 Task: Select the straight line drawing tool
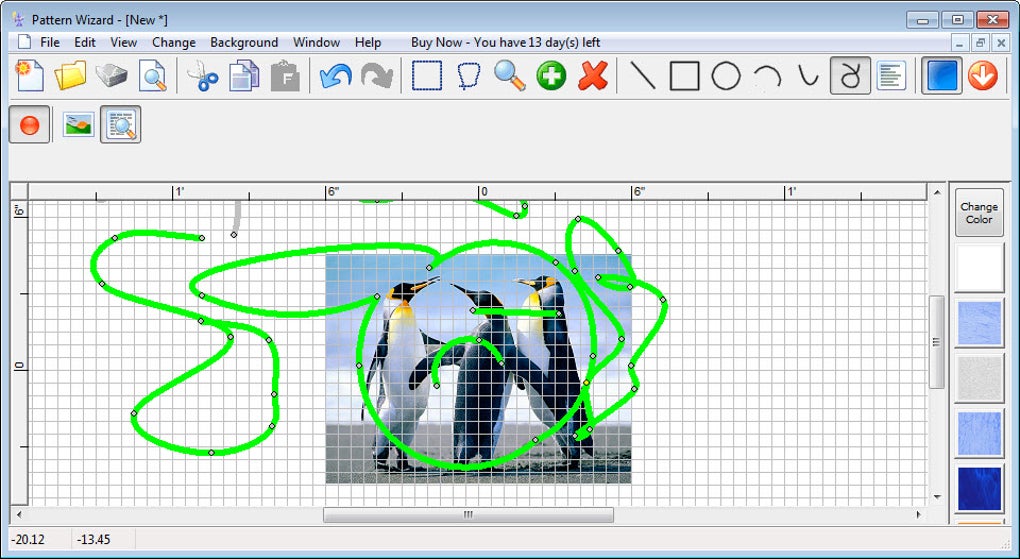(643, 75)
